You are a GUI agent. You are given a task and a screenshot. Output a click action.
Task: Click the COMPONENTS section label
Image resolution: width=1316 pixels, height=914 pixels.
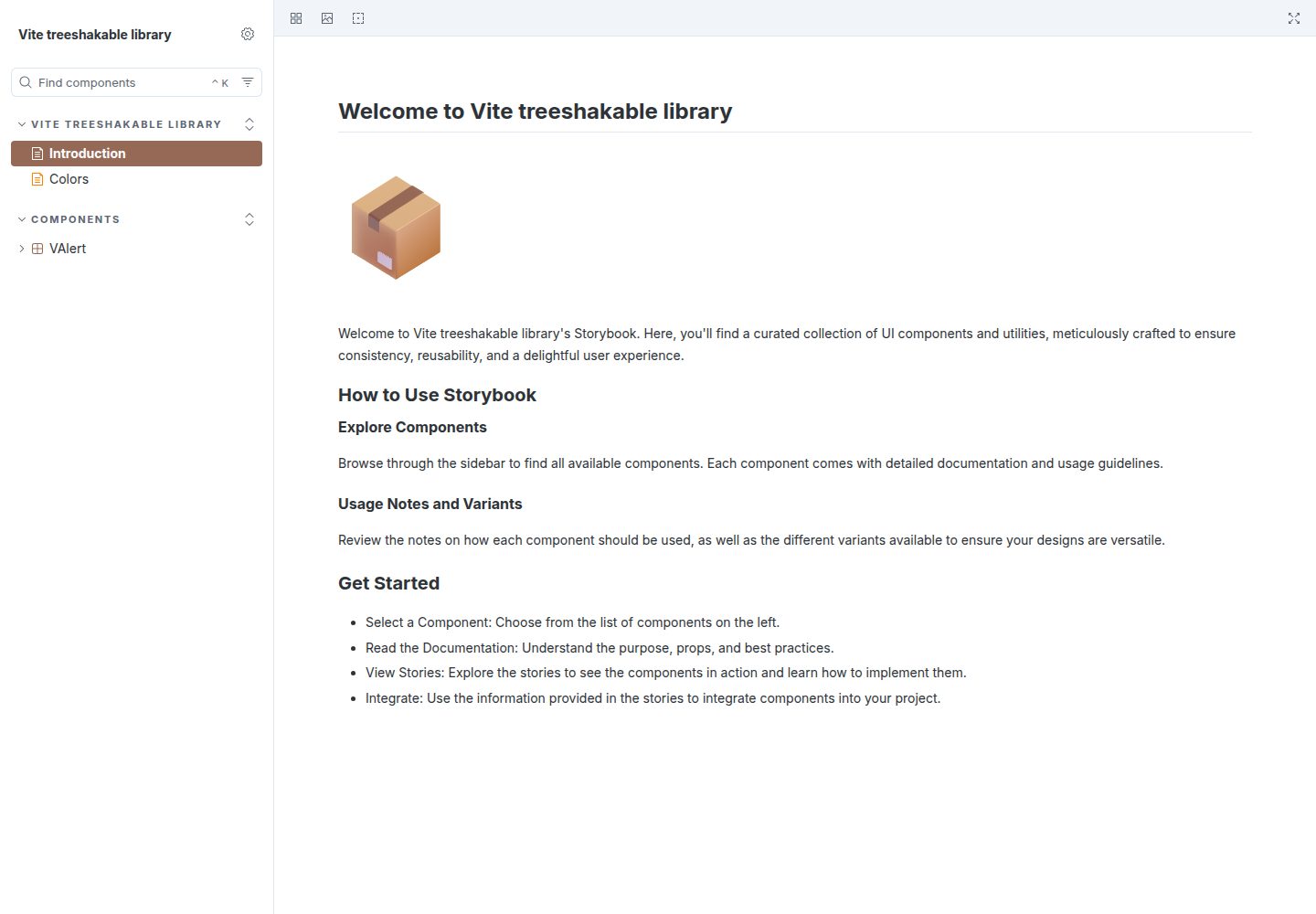point(75,219)
